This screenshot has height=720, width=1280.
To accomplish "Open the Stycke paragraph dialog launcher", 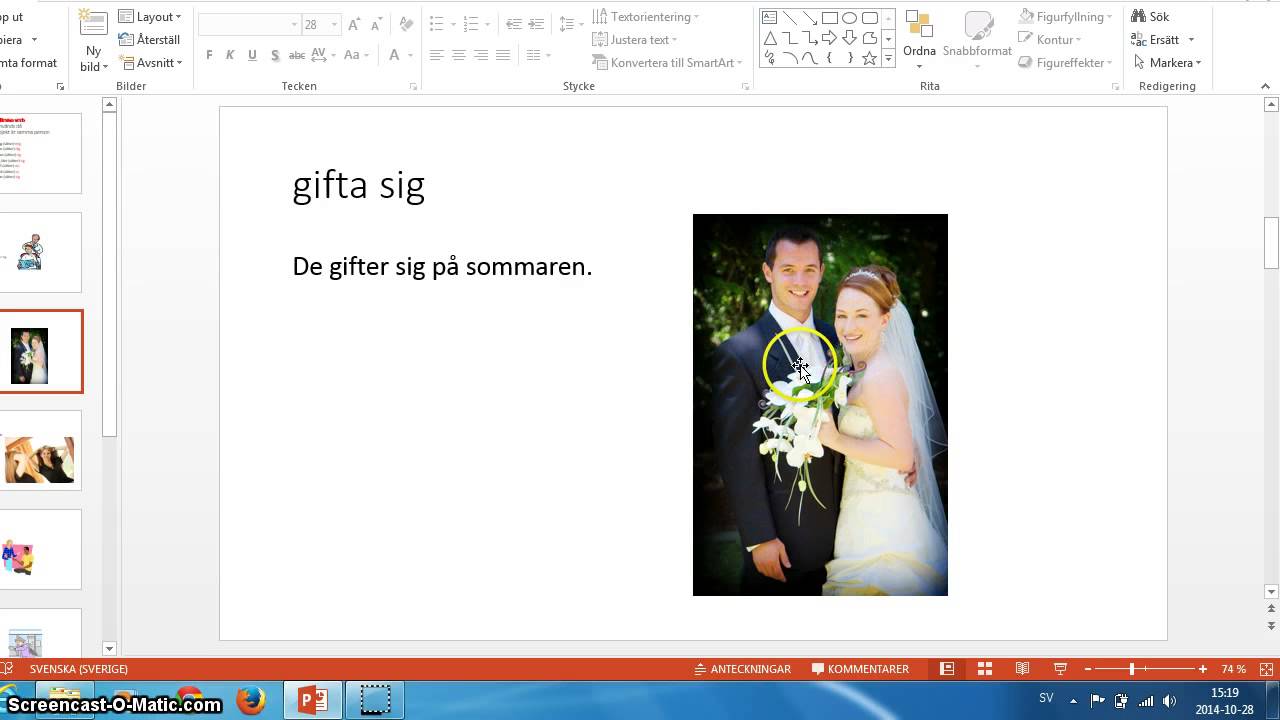I will (745, 87).
